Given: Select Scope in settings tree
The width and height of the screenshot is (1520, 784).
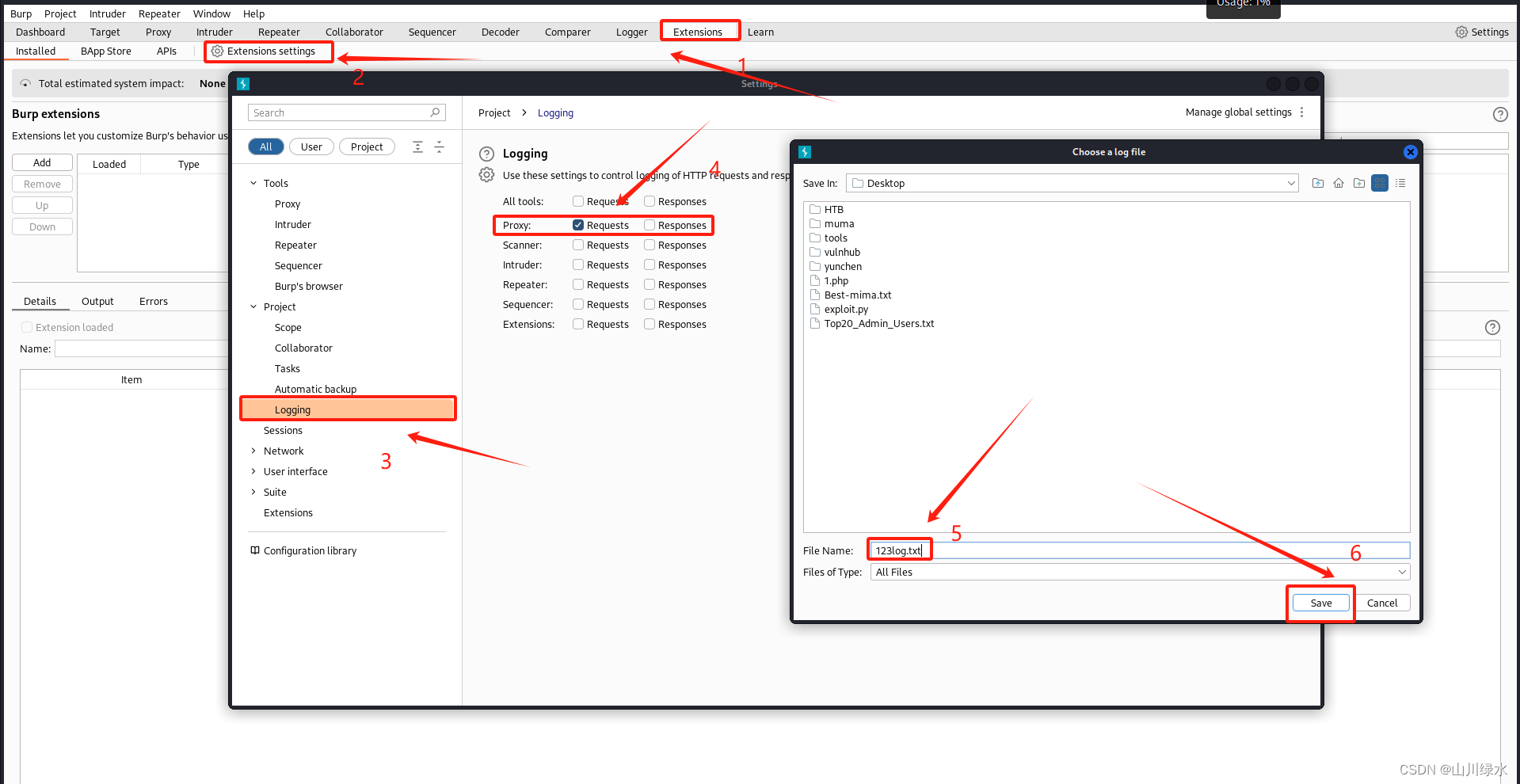Looking at the screenshot, I should pos(288,327).
